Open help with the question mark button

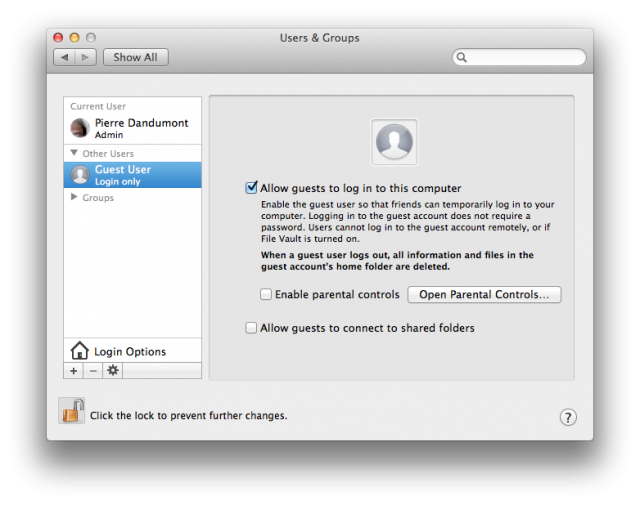pos(568,417)
